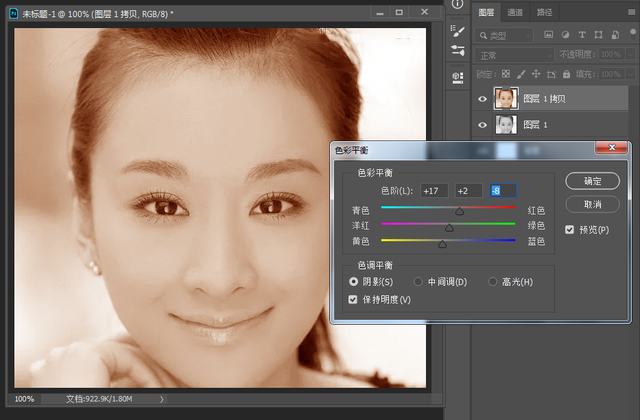The width and height of the screenshot is (640, 420).
Task: Open the 类型 layer filter dropdown
Action: [504, 36]
